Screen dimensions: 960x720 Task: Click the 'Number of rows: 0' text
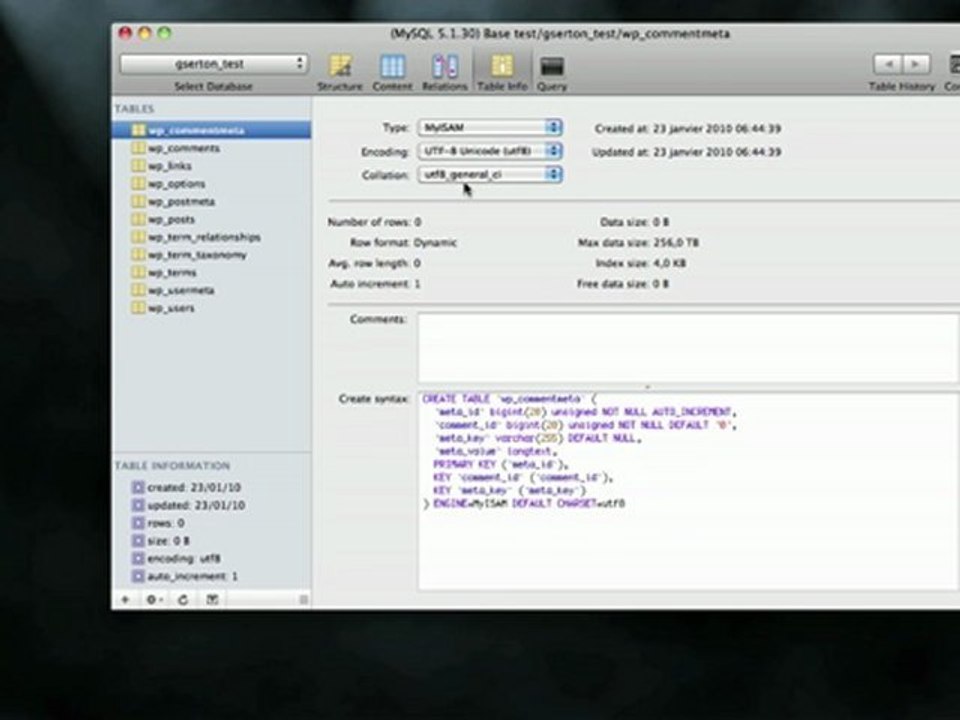pyautogui.click(x=375, y=222)
